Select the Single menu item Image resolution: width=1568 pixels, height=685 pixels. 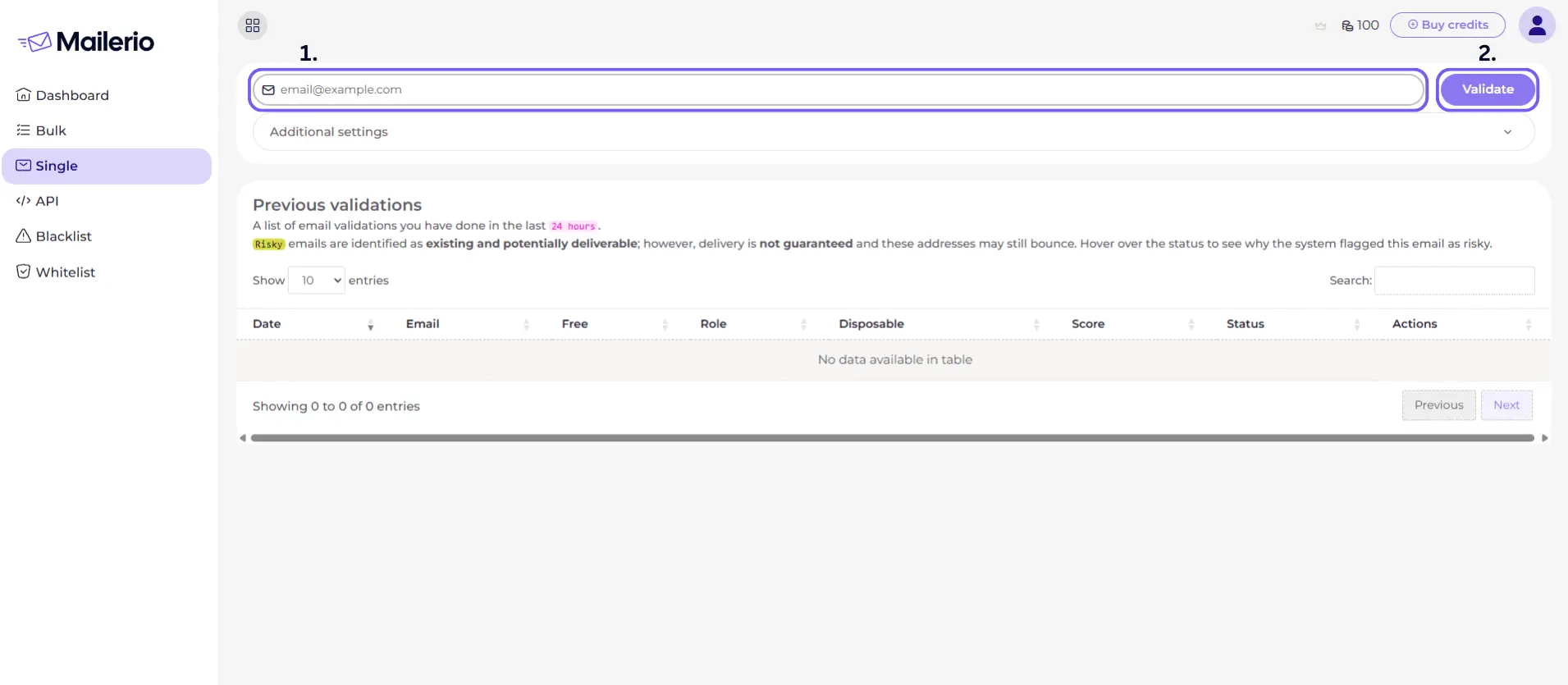pyautogui.click(x=107, y=166)
